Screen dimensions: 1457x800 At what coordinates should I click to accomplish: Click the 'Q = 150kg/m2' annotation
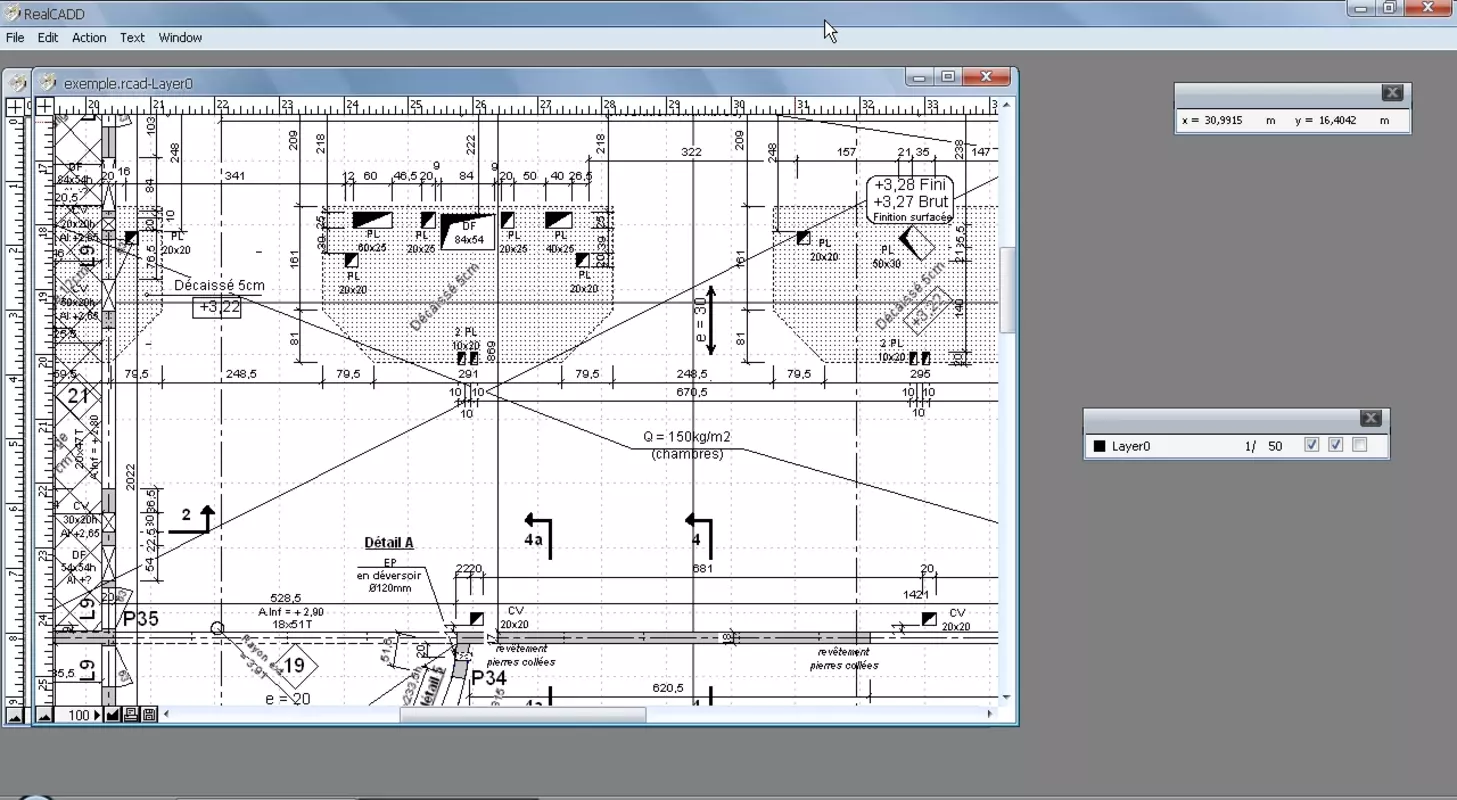(x=686, y=437)
